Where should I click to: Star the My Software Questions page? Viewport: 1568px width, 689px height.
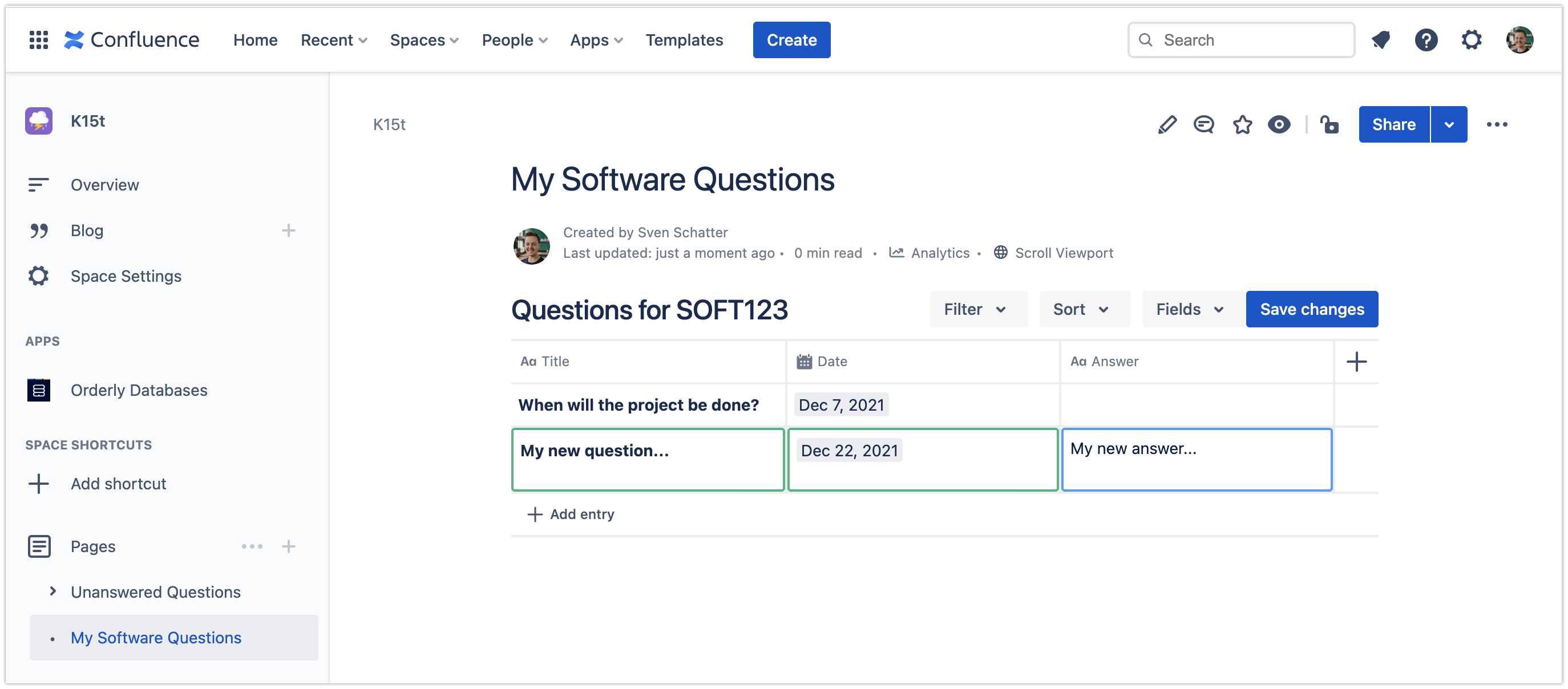click(x=1242, y=124)
